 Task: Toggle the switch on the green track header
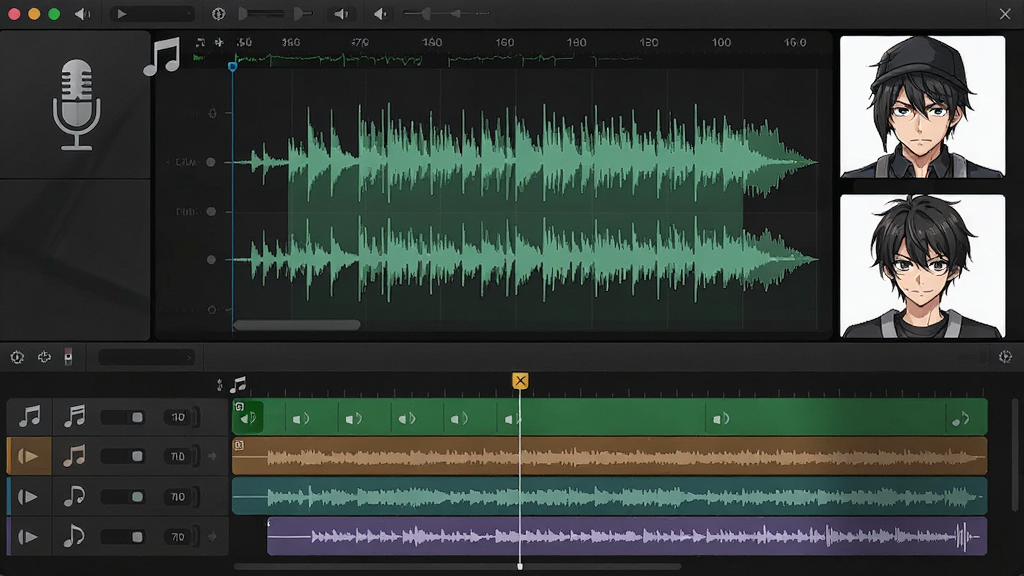coord(123,417)
